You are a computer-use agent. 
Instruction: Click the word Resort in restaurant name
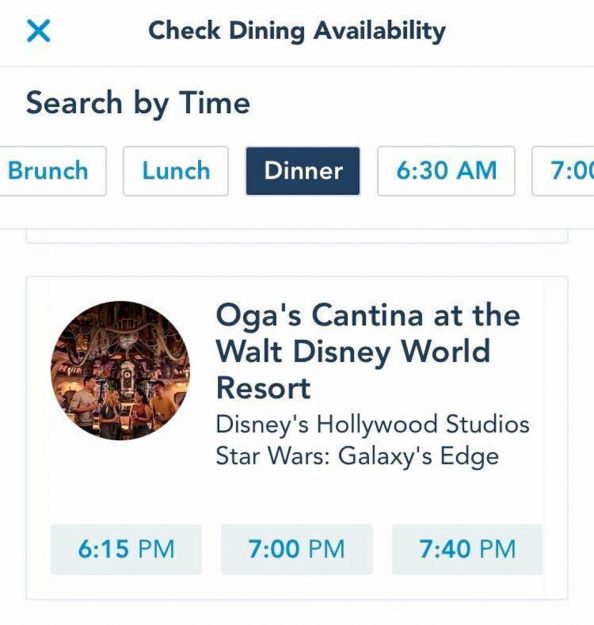pos(263,388)
